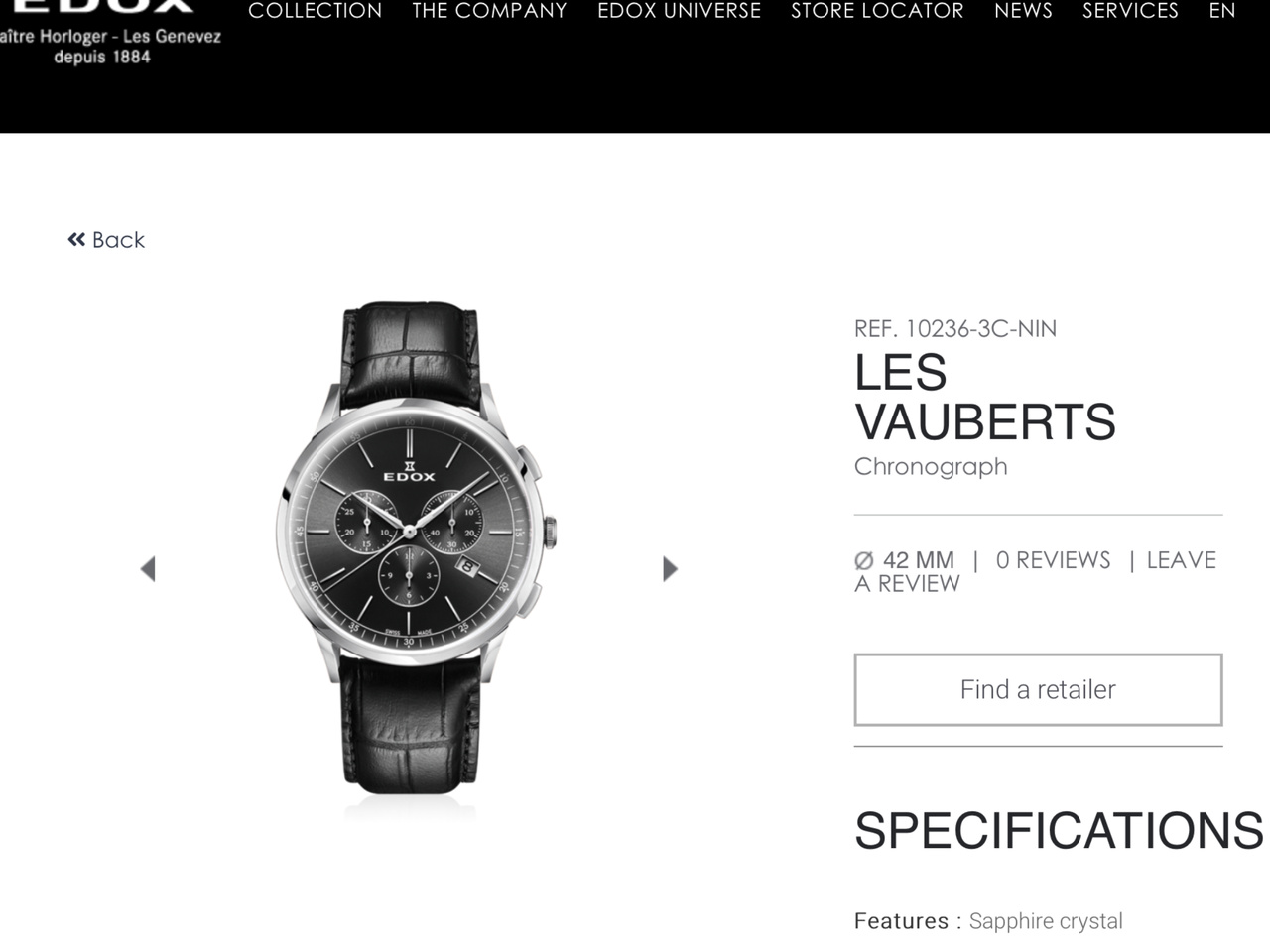Go to Store Locator page
This screenshot has width=1270, height=952.
877,11
